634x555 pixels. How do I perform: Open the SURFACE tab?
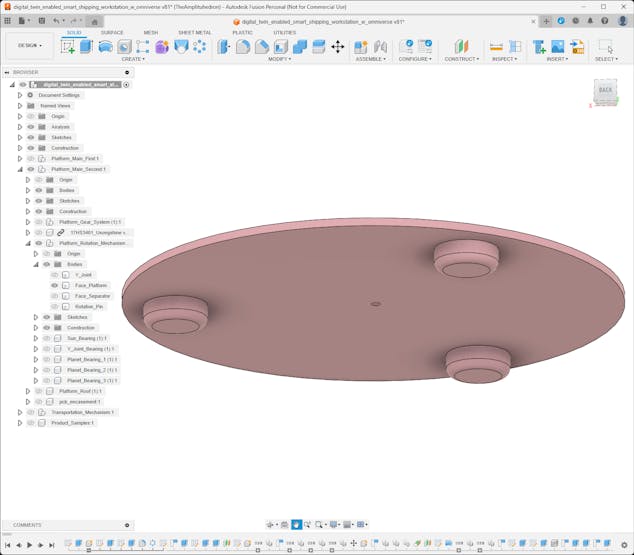tap(112, 32)
